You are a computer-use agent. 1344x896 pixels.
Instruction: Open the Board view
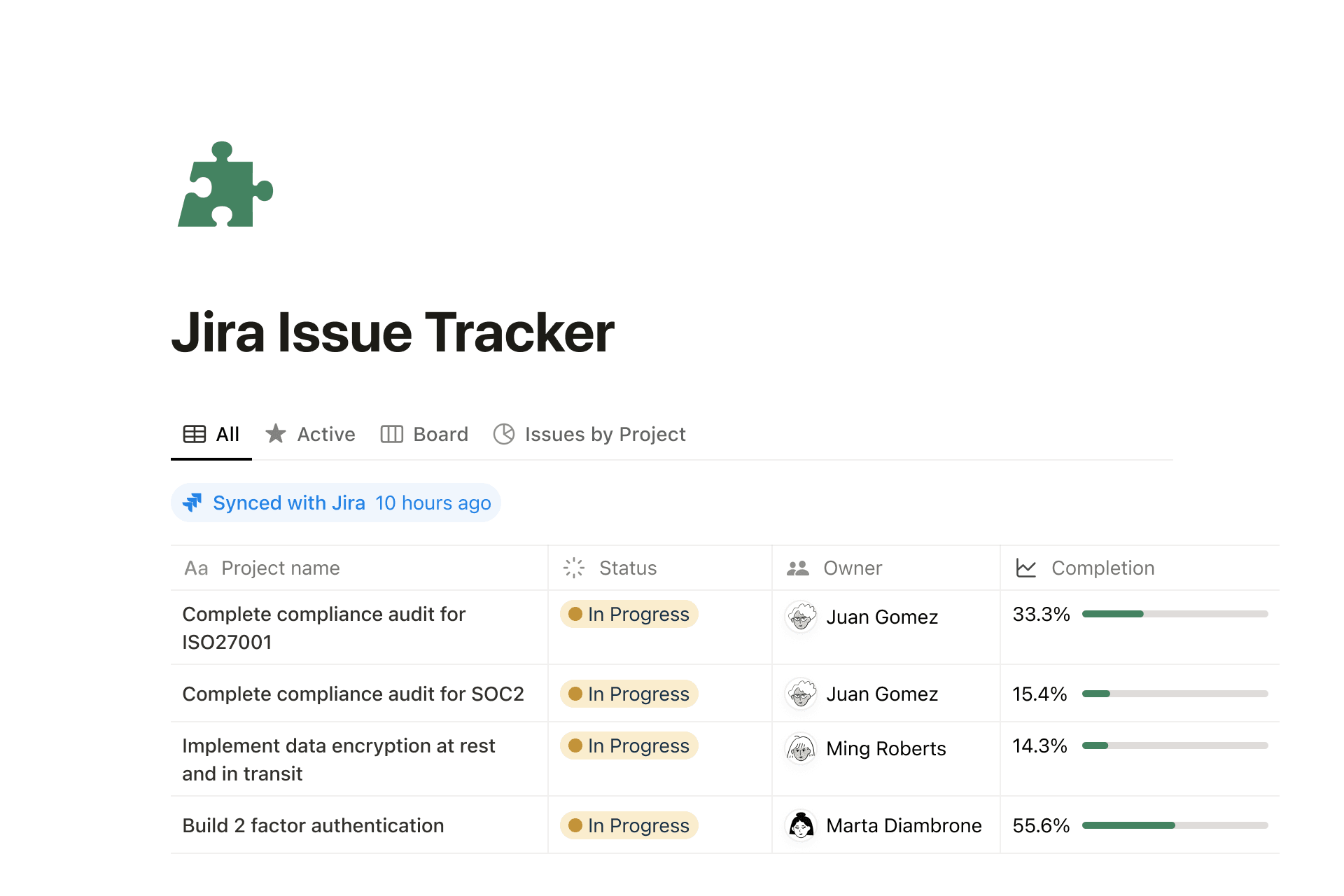440,434
